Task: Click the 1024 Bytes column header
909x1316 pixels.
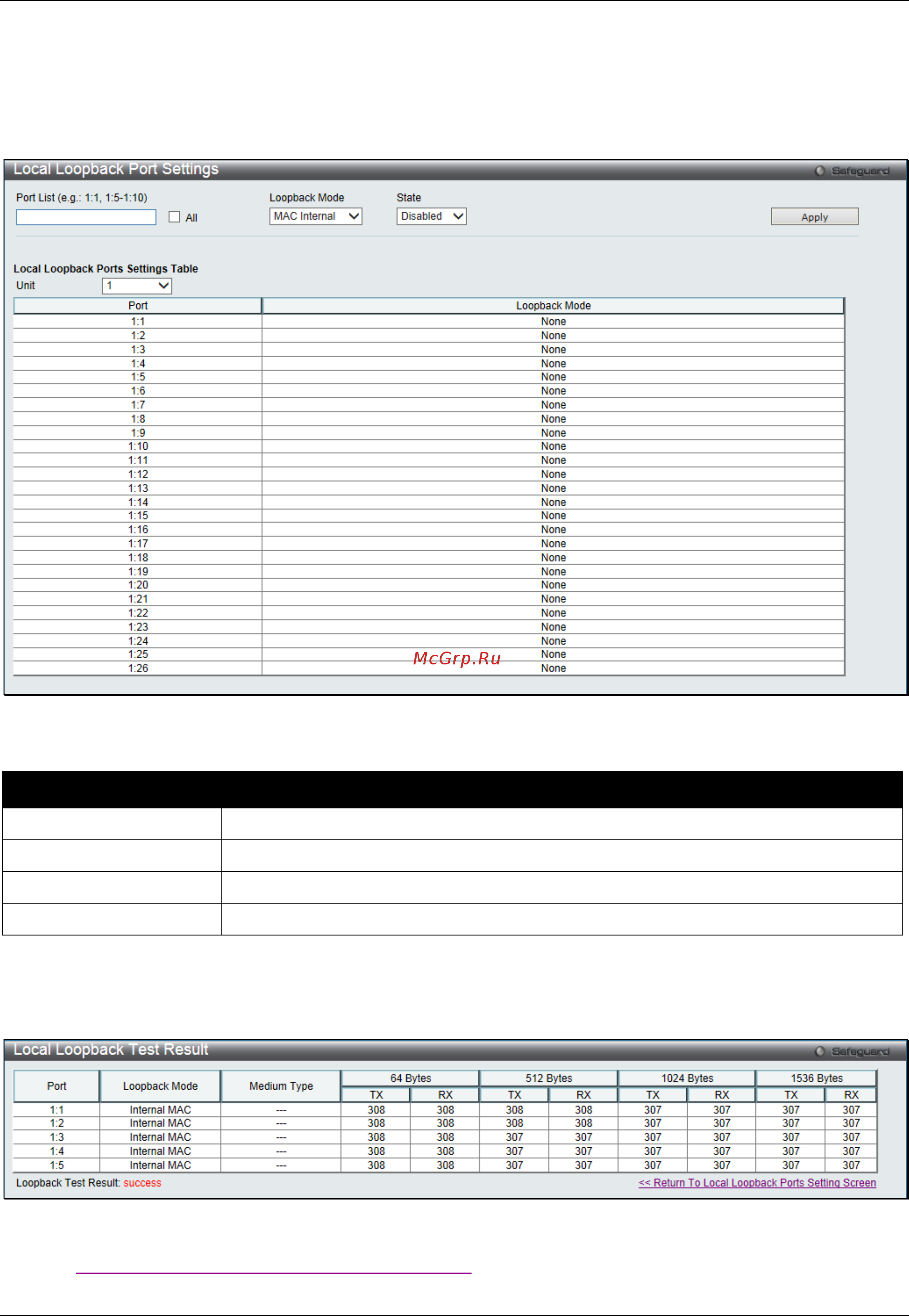Action: click(687, 1079)
